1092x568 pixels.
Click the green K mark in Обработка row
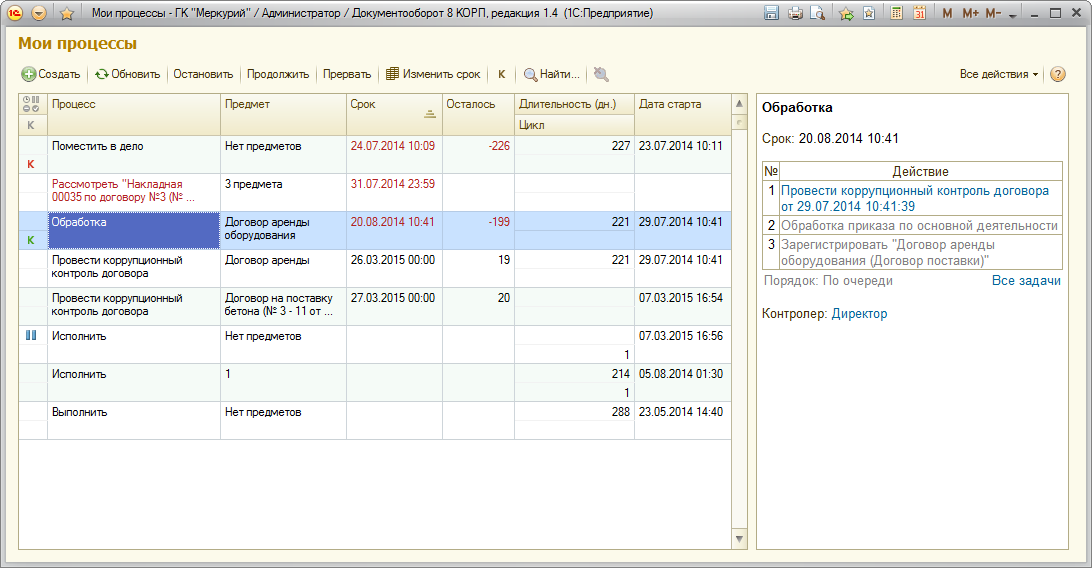point(31,240)
